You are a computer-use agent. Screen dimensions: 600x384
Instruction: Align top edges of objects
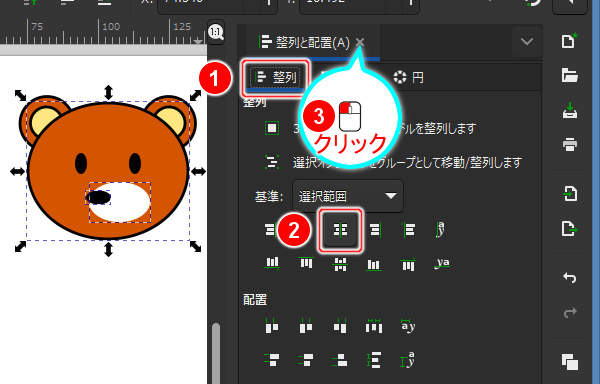click(x=306, y=263)
